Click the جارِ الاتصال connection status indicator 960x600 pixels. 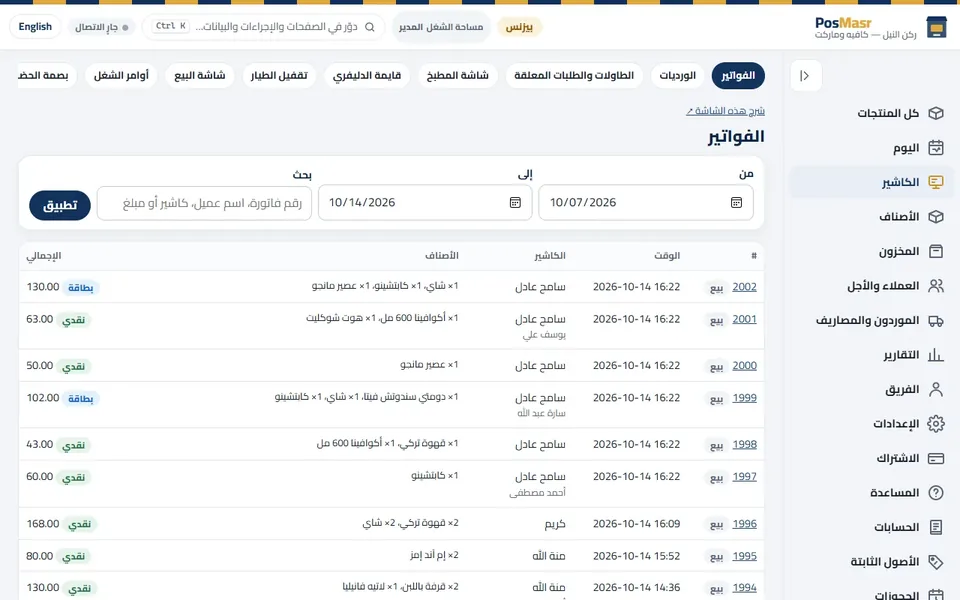(x=101, y=27)
